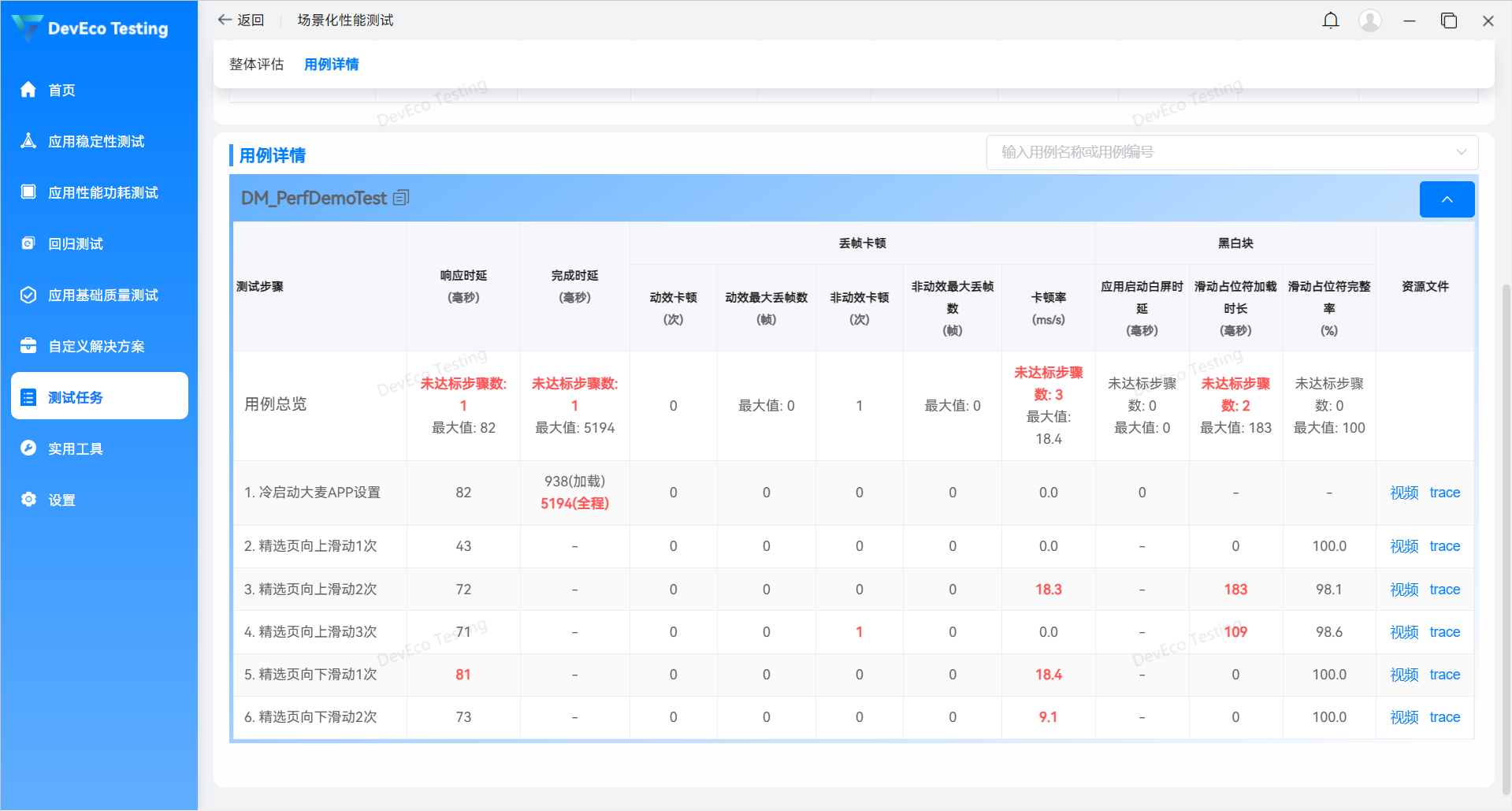Click the 实用工具 wrench icon
Screen dimensions: 1512x811
[28, 448]
